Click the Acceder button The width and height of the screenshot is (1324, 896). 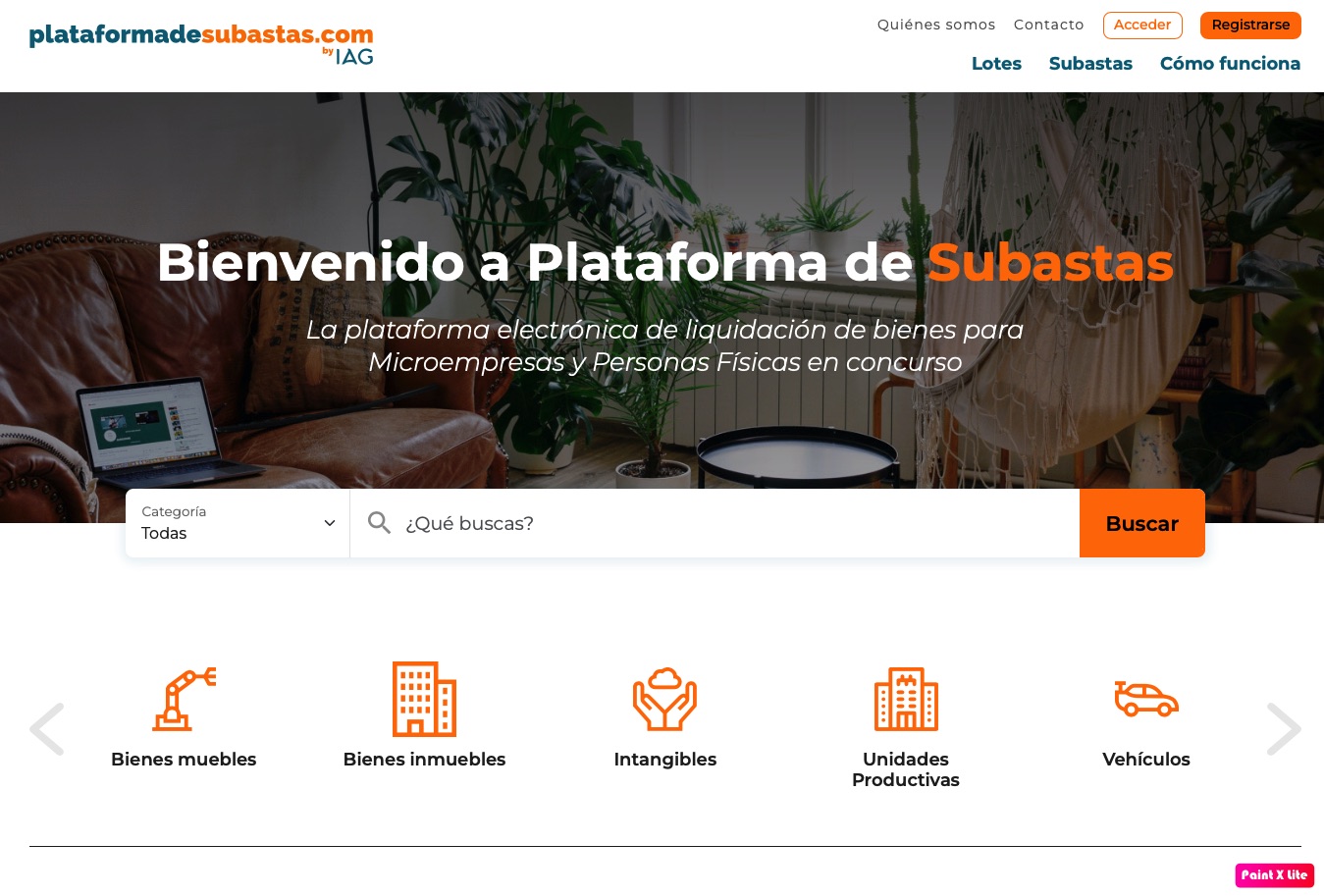(1142, 26)
